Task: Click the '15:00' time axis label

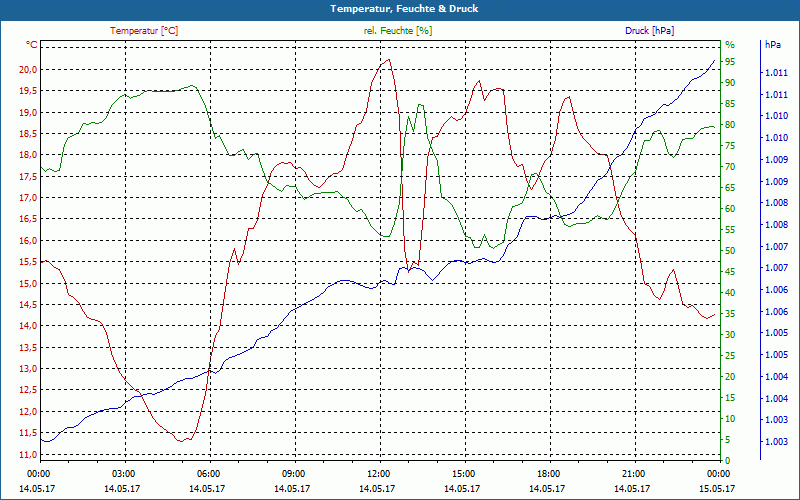Action: click(x=465, y=473)
